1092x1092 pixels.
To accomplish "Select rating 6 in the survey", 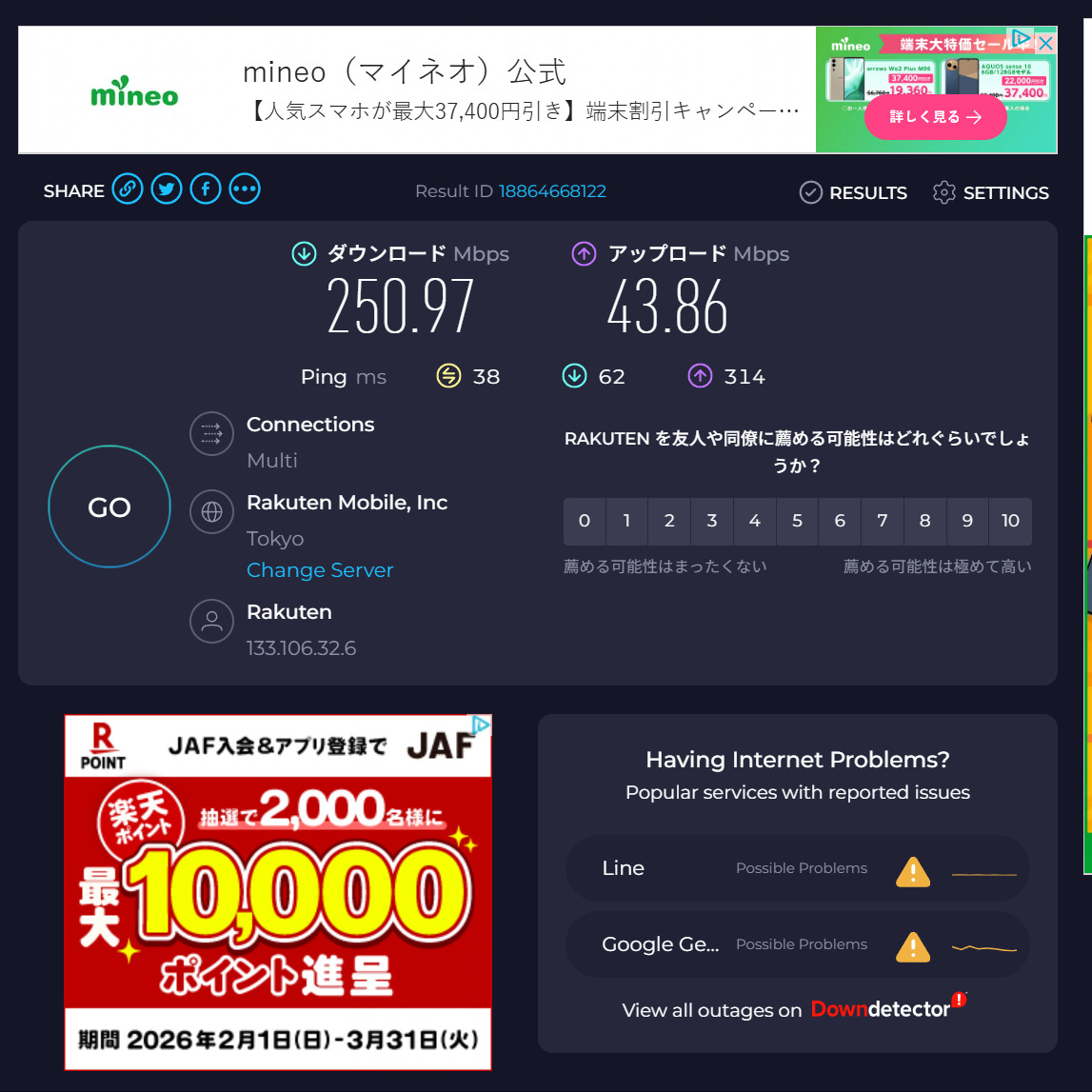I will 840,521.
